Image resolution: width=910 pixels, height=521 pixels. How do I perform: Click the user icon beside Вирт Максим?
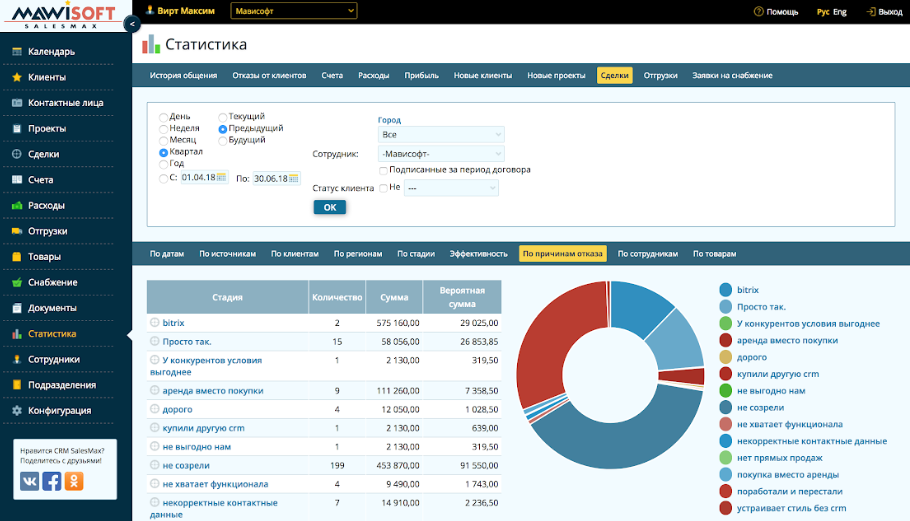(x=150, y=10)
